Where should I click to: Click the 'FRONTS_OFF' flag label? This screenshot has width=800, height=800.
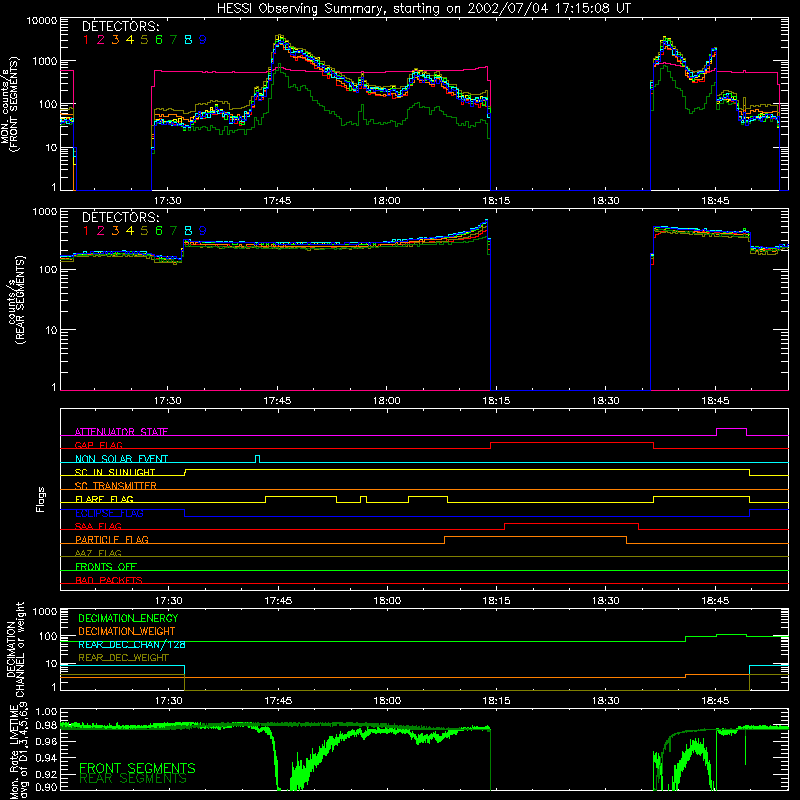pos(106,566)
